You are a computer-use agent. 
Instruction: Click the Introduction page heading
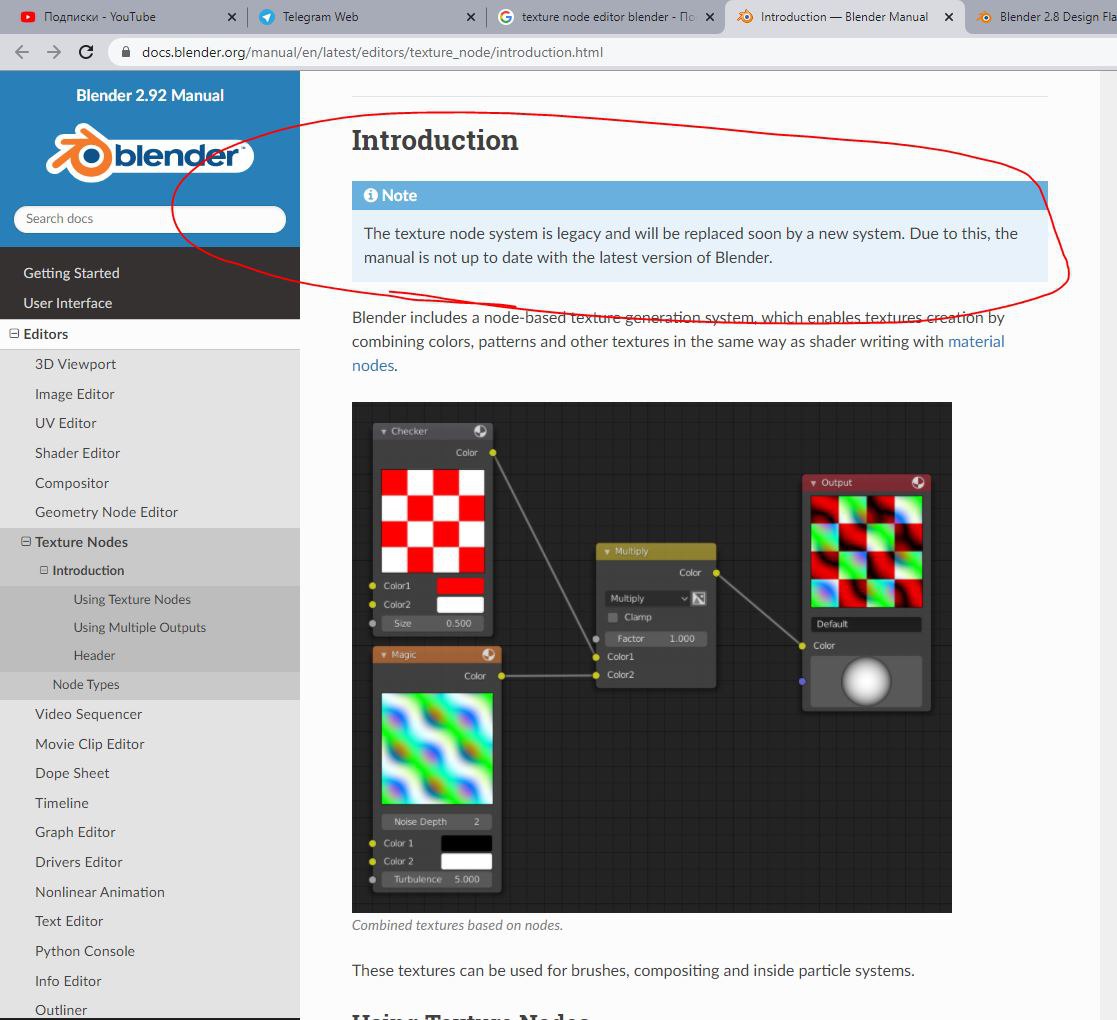pyautogui.click(x=435, y=140)
